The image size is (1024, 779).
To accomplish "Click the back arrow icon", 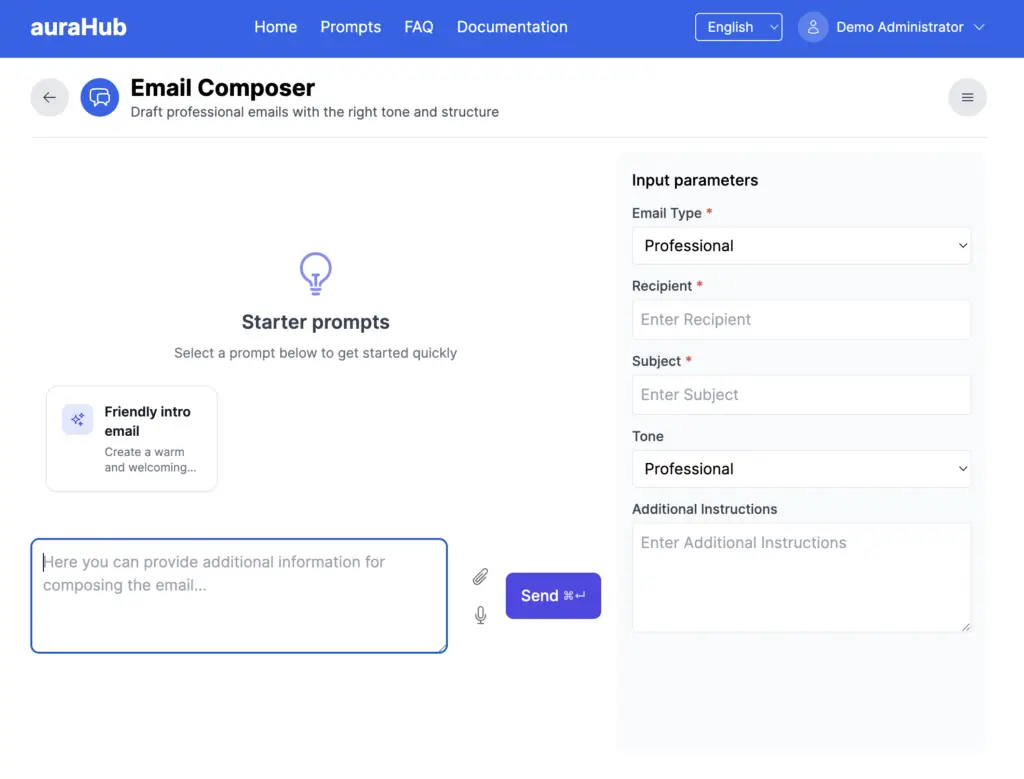I will [x=49, y=97].
